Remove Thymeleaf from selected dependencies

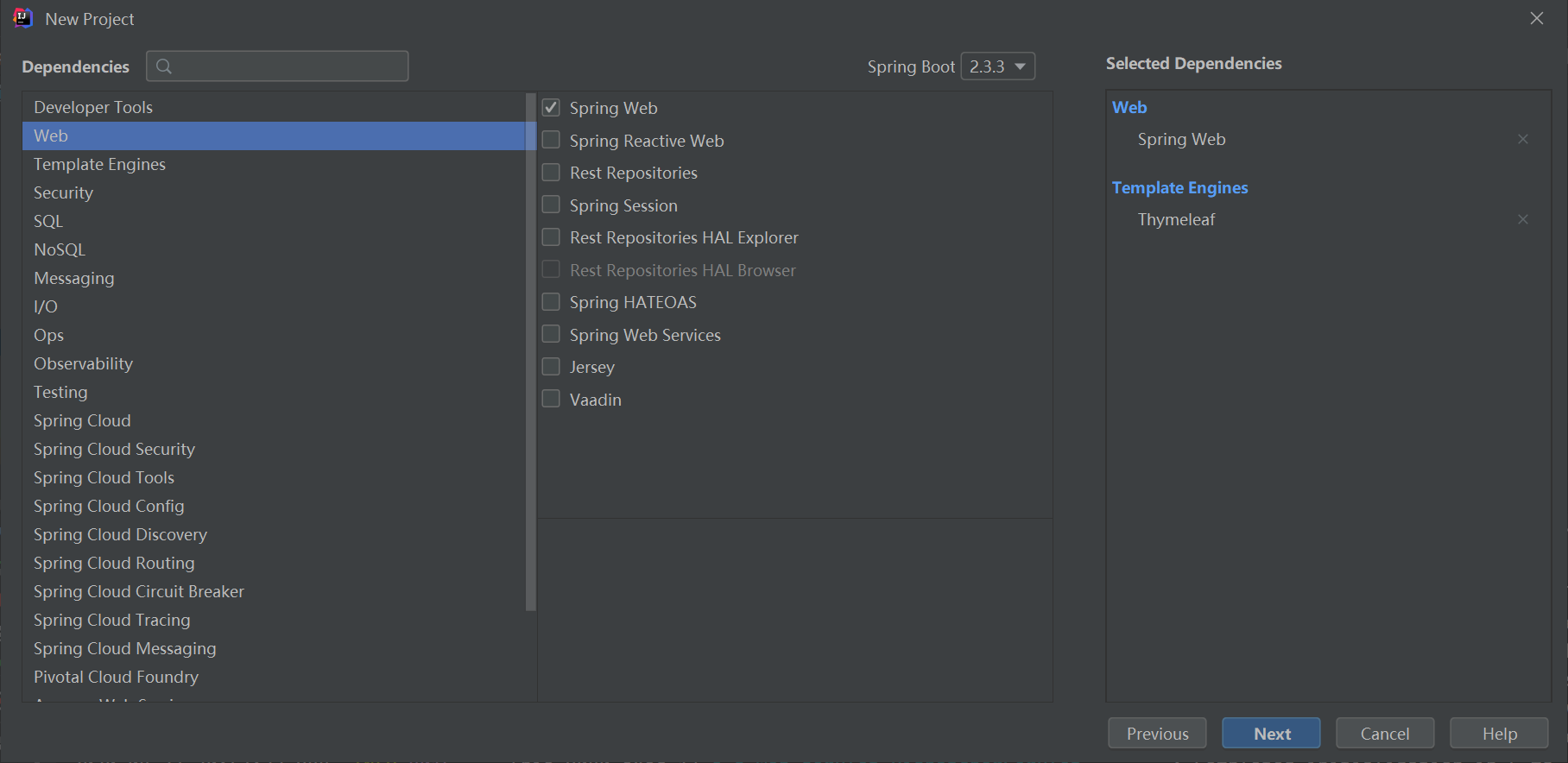click(x=1522, y=219)
